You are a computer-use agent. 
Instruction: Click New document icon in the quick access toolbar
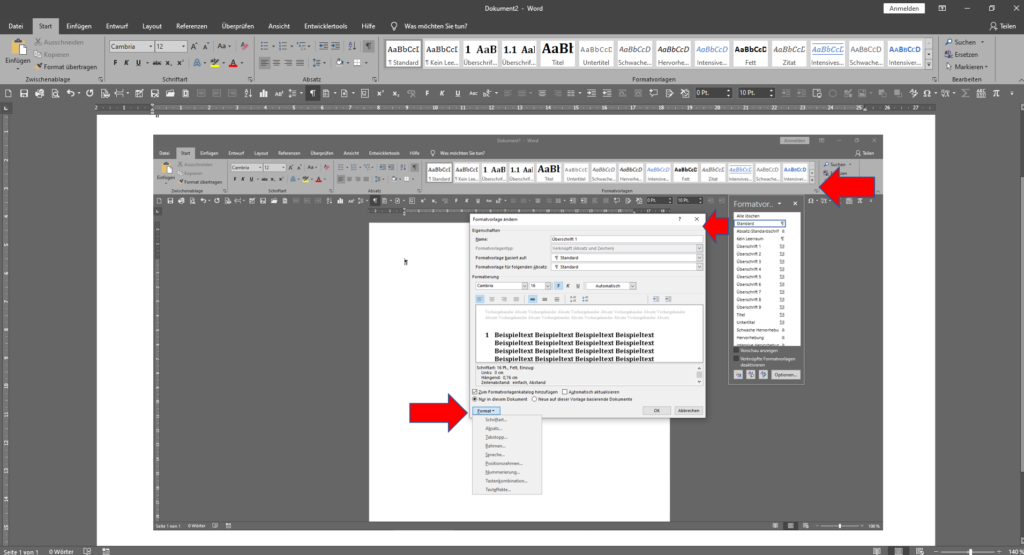[8, 93]
